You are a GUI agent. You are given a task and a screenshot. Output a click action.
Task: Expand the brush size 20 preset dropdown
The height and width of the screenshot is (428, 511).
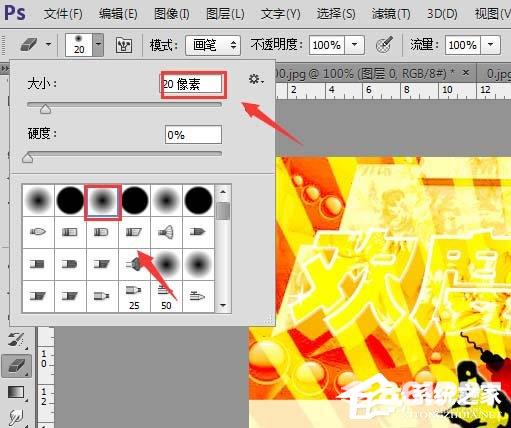point(98,44)
